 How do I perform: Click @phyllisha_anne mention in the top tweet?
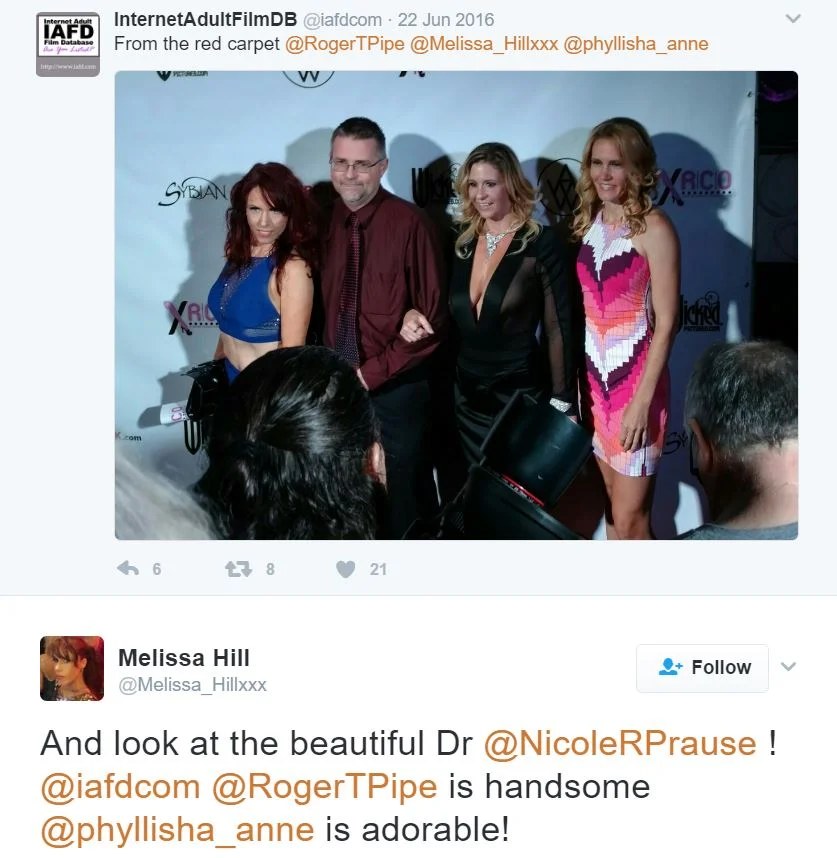(x=636, y=44)
